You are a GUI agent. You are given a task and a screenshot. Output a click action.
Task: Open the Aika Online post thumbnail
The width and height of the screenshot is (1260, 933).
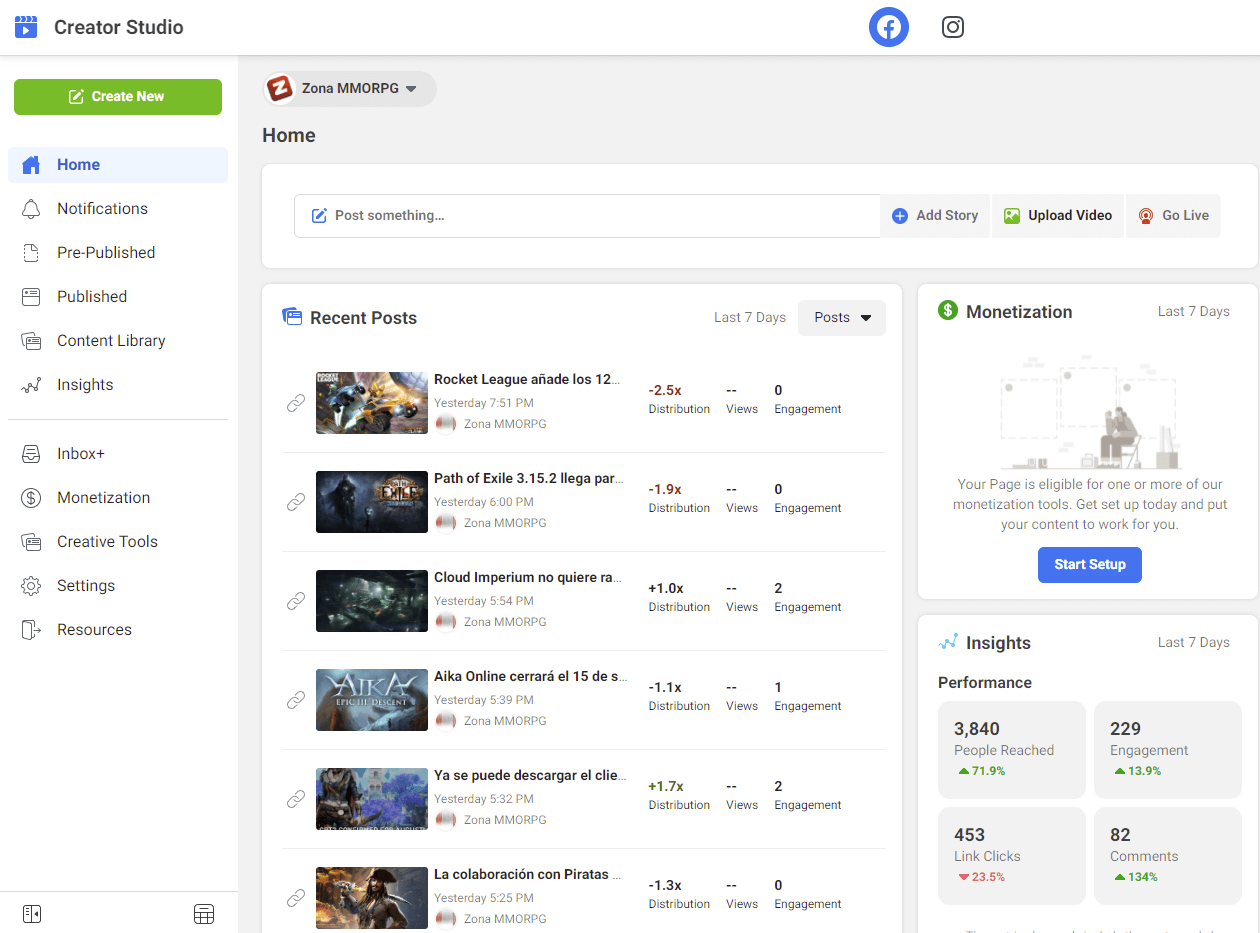[372, 700]
